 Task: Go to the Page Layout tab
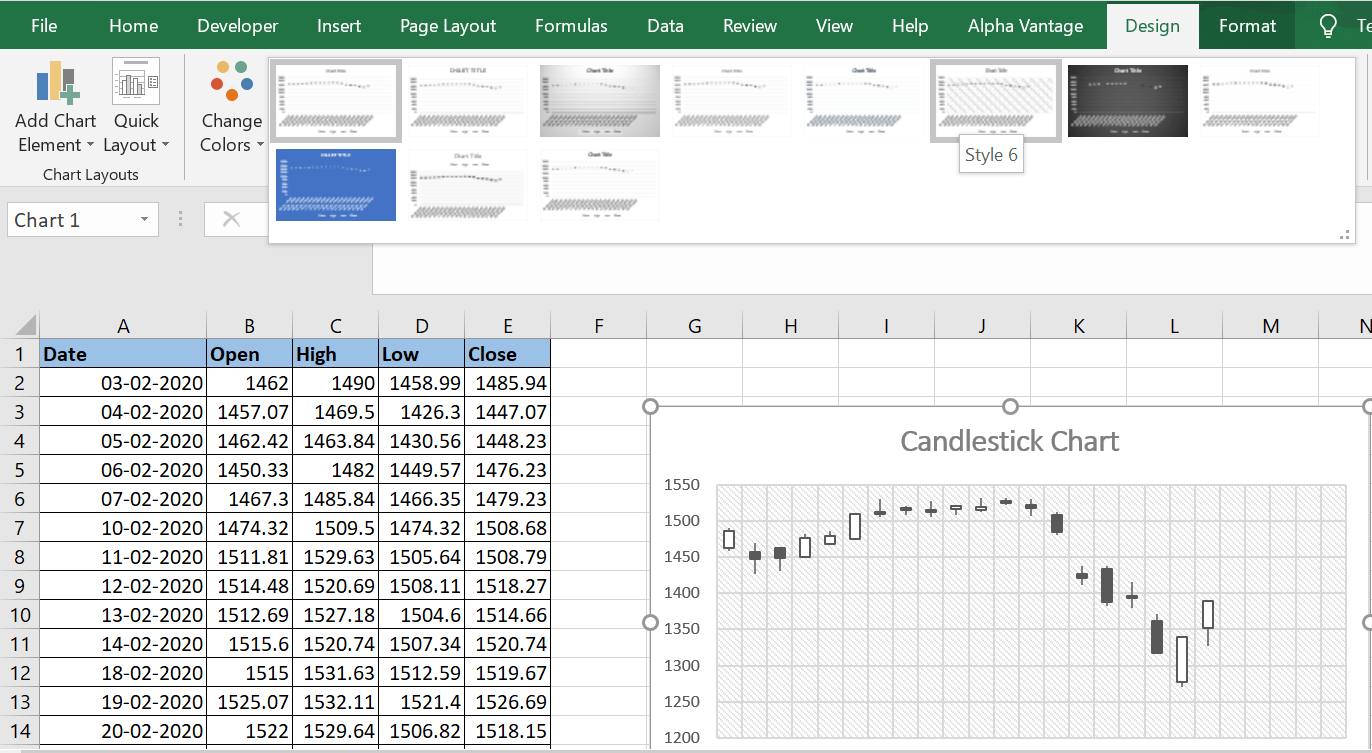point(448,26)
